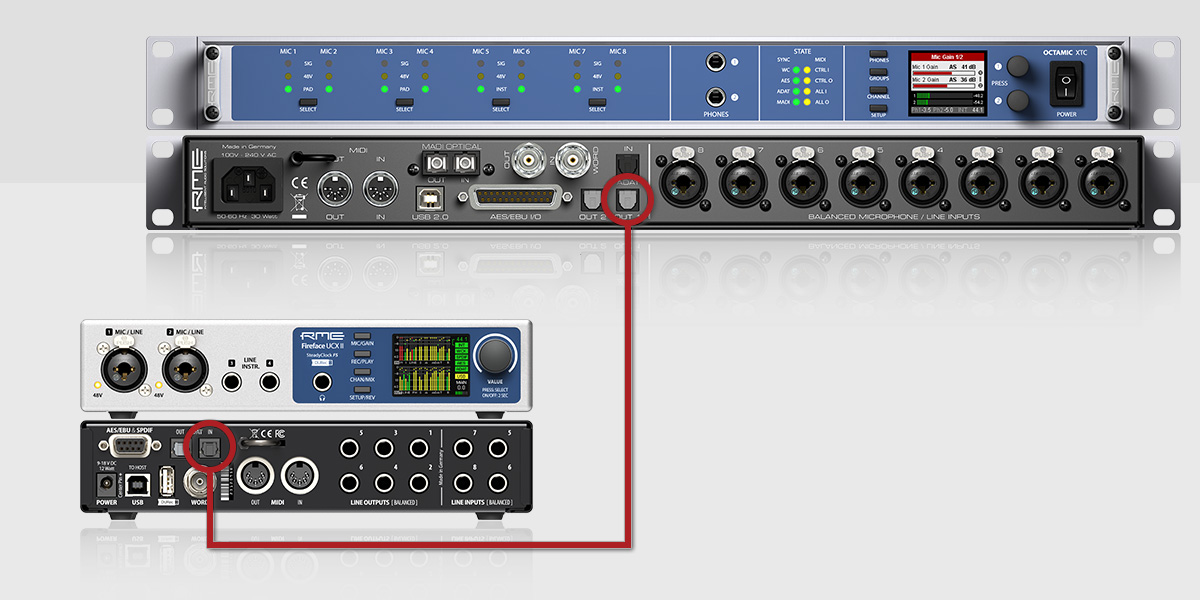Hit the GROUPS button on Octamic XTC
This screenshot has height=600, width=1200.
[x=878, y=73]
